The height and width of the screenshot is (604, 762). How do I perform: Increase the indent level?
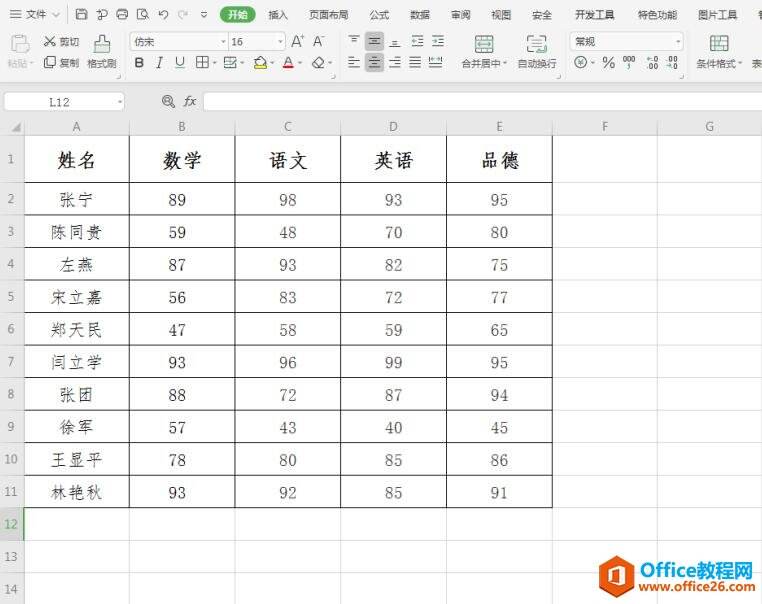tap(438, 41)
